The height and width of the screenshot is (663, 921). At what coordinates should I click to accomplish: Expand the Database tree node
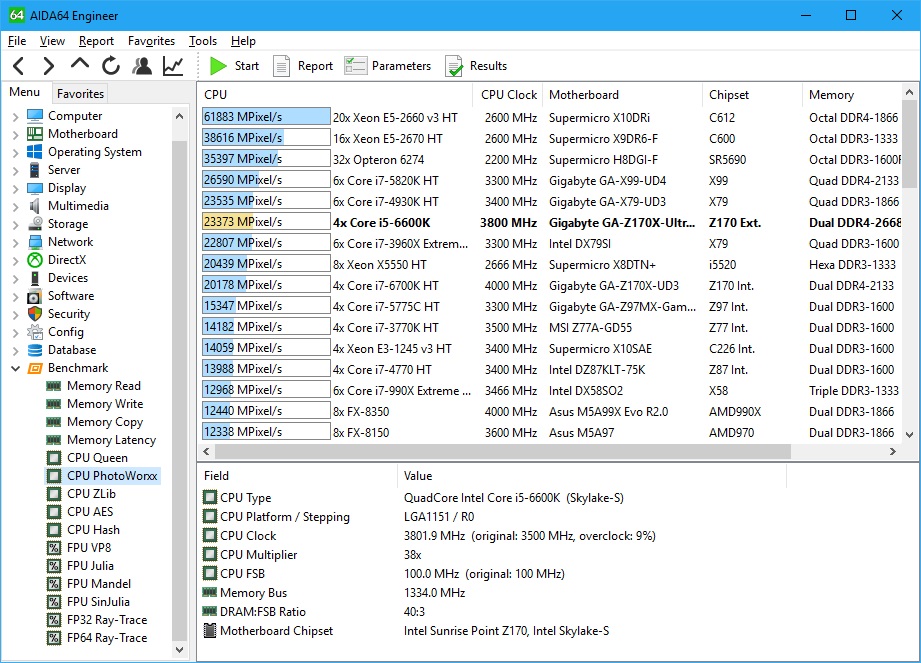pos(15,351)
